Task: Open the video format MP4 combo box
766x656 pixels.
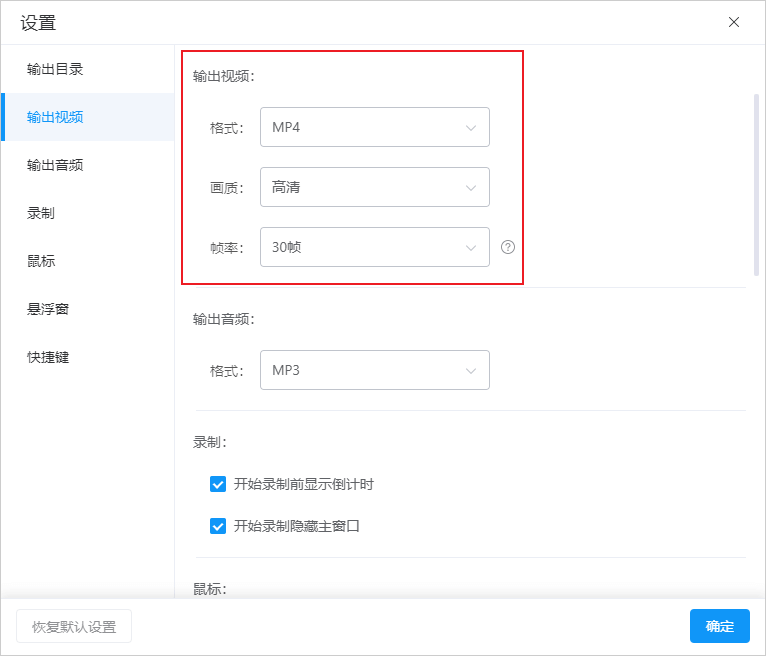Action: tap(375, 127)
